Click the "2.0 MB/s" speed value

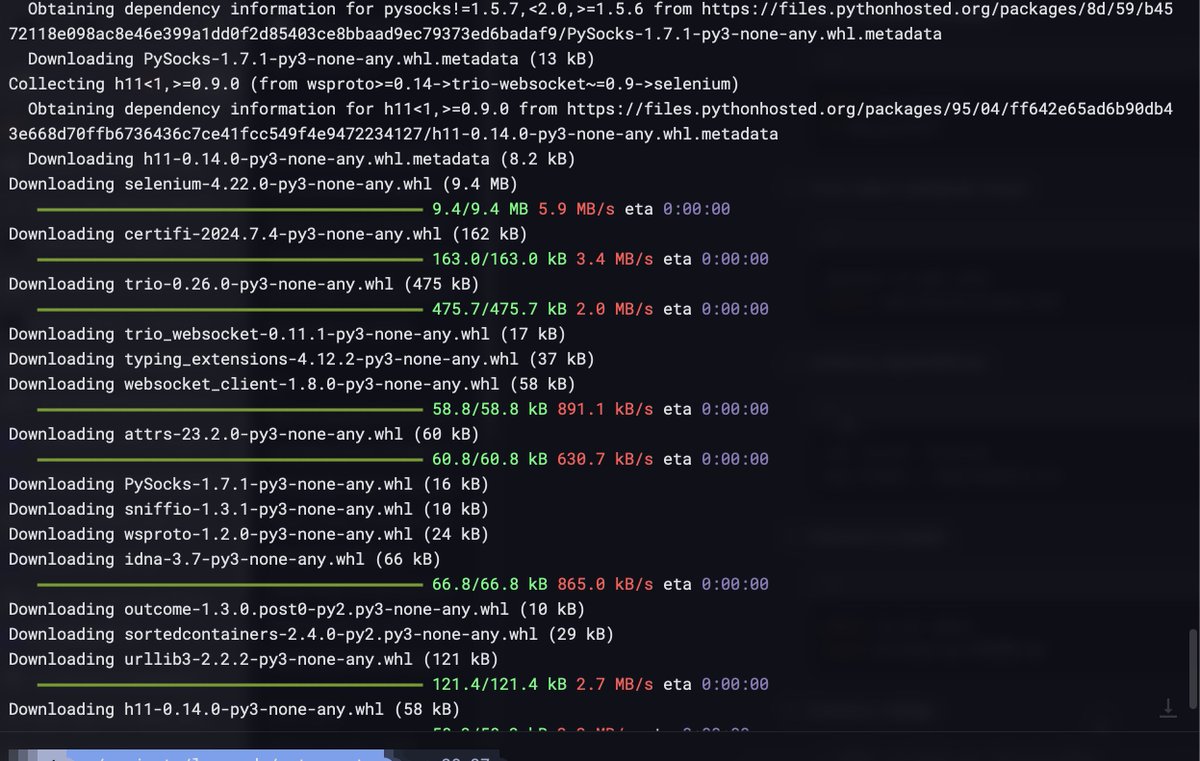click(614, 309)
